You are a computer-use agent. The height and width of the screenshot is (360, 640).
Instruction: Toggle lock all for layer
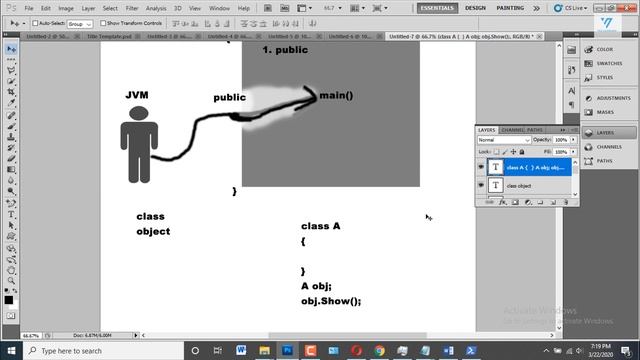[x=522, y=152]
